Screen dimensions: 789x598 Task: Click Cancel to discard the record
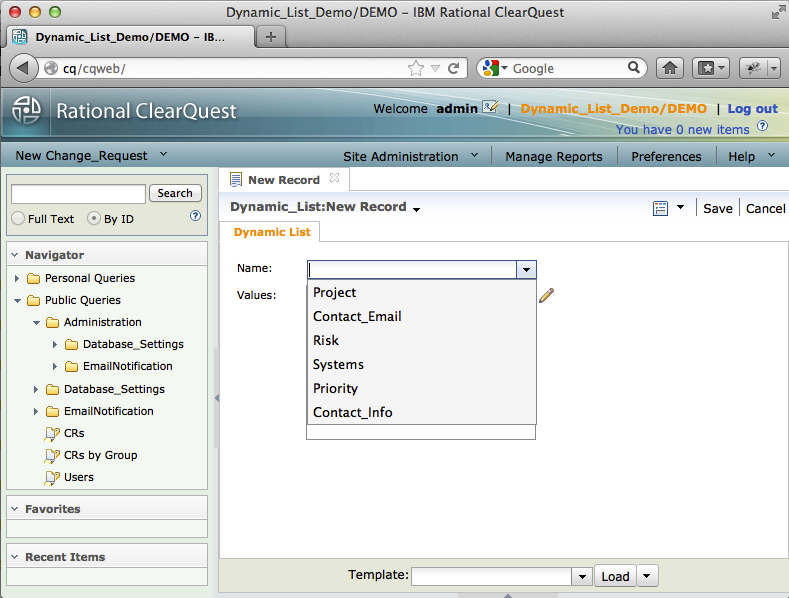coord(765,208)
